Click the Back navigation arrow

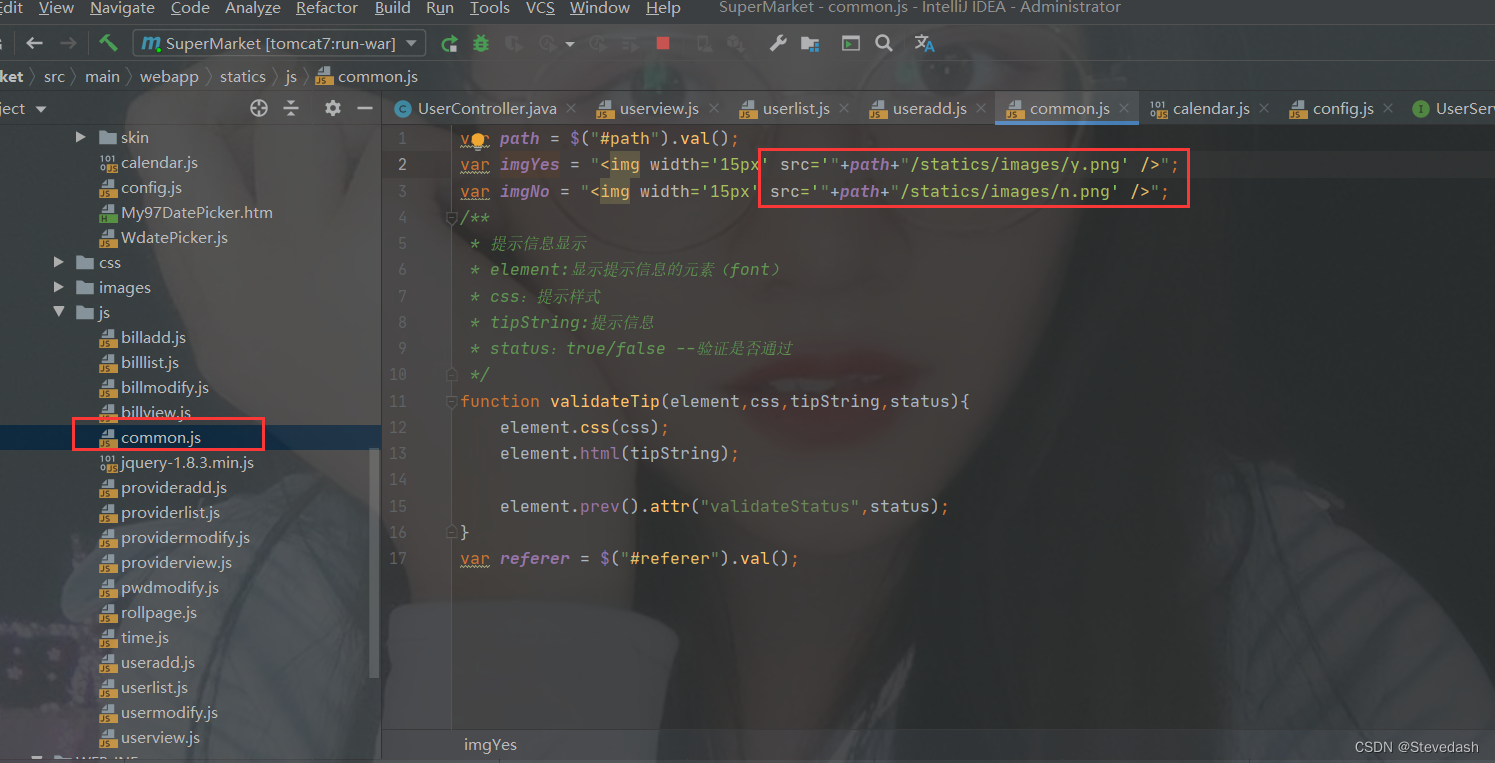coord(35,43)
